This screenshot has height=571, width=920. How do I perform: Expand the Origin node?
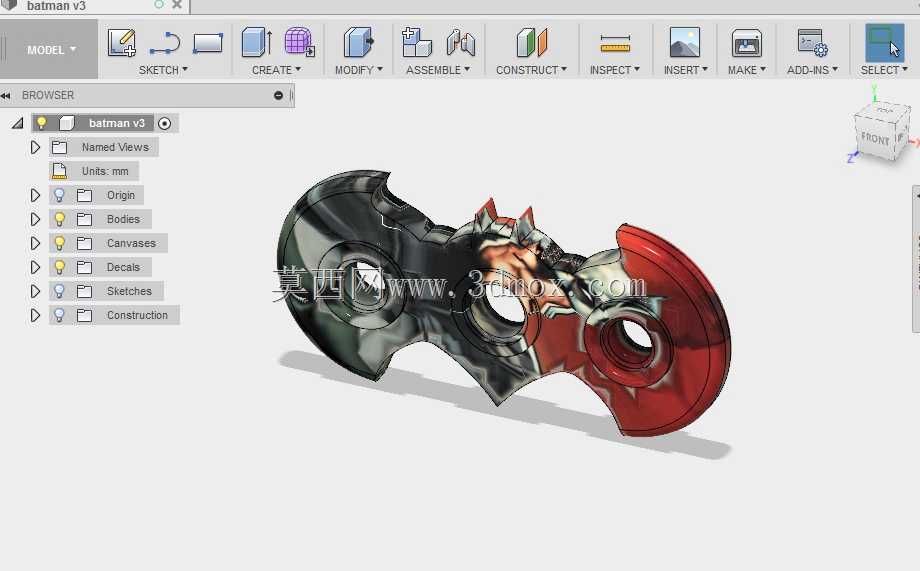pos(35,195)
